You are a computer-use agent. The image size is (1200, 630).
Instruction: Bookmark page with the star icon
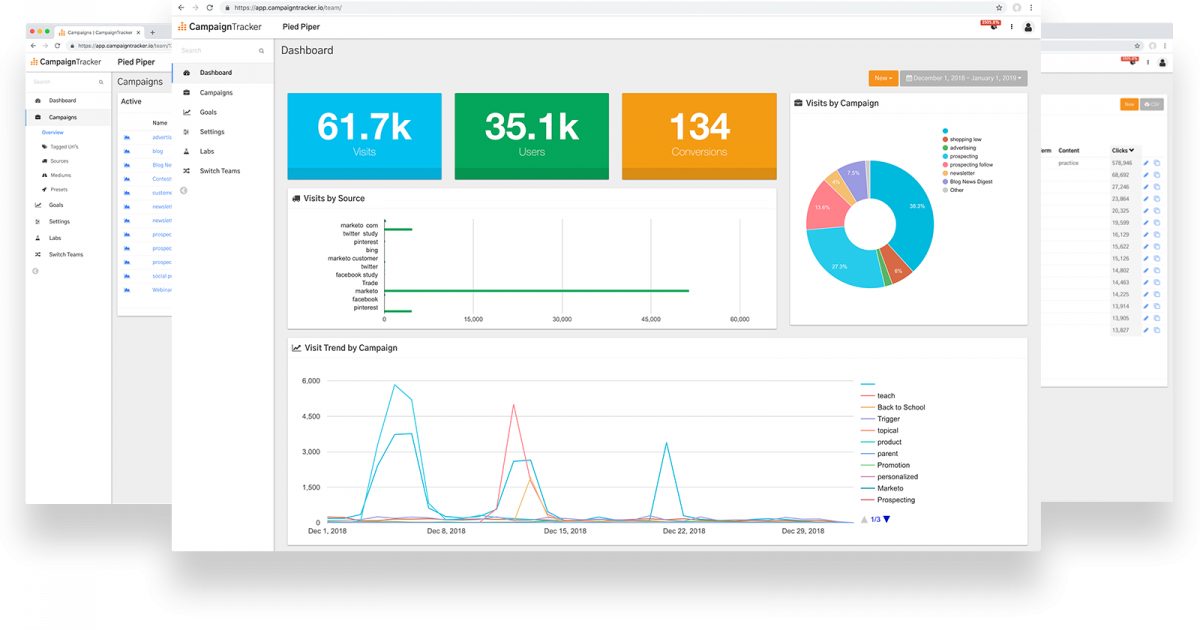999,7
